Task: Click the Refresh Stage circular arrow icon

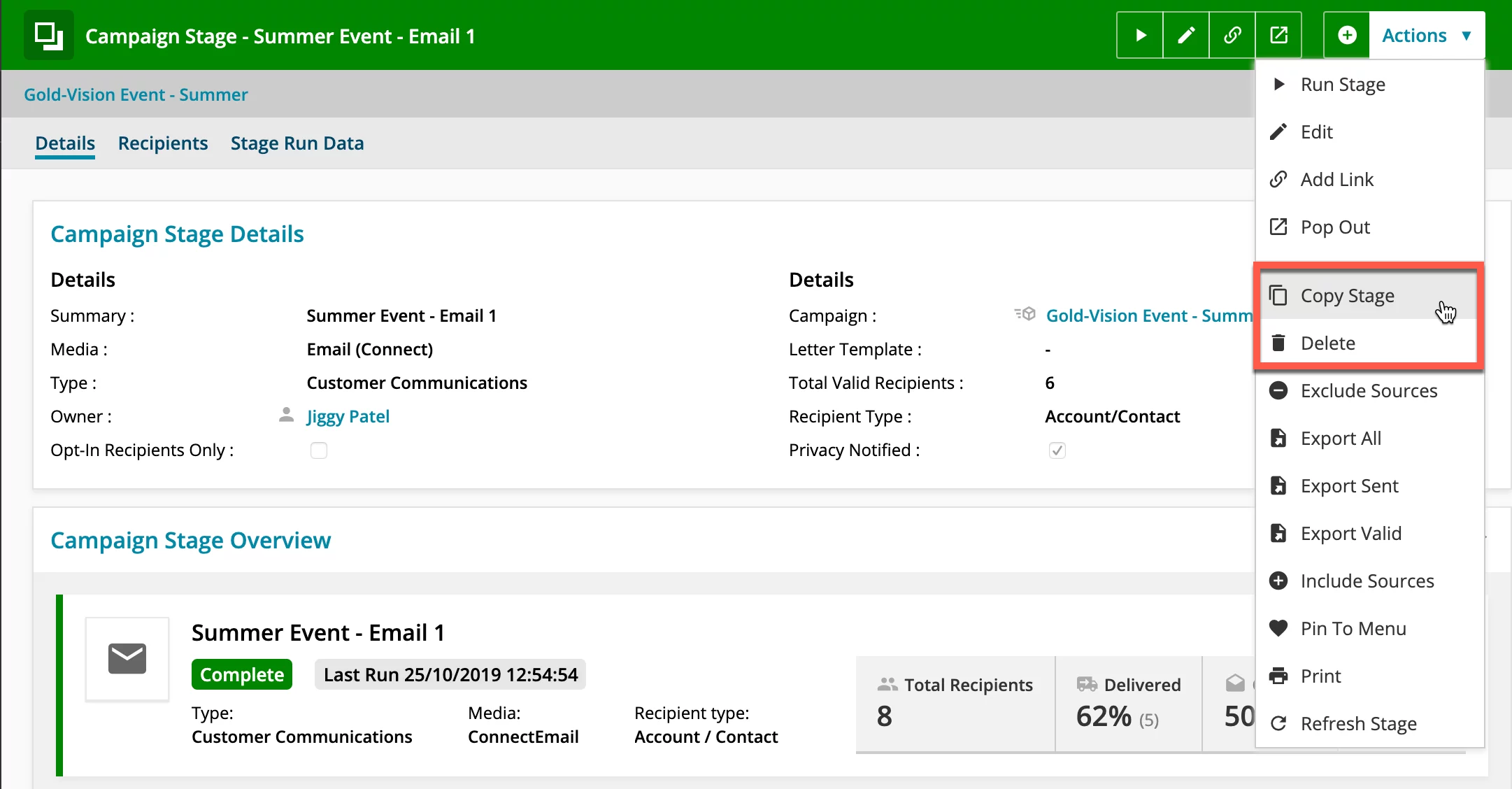Action: point(1278,723)
